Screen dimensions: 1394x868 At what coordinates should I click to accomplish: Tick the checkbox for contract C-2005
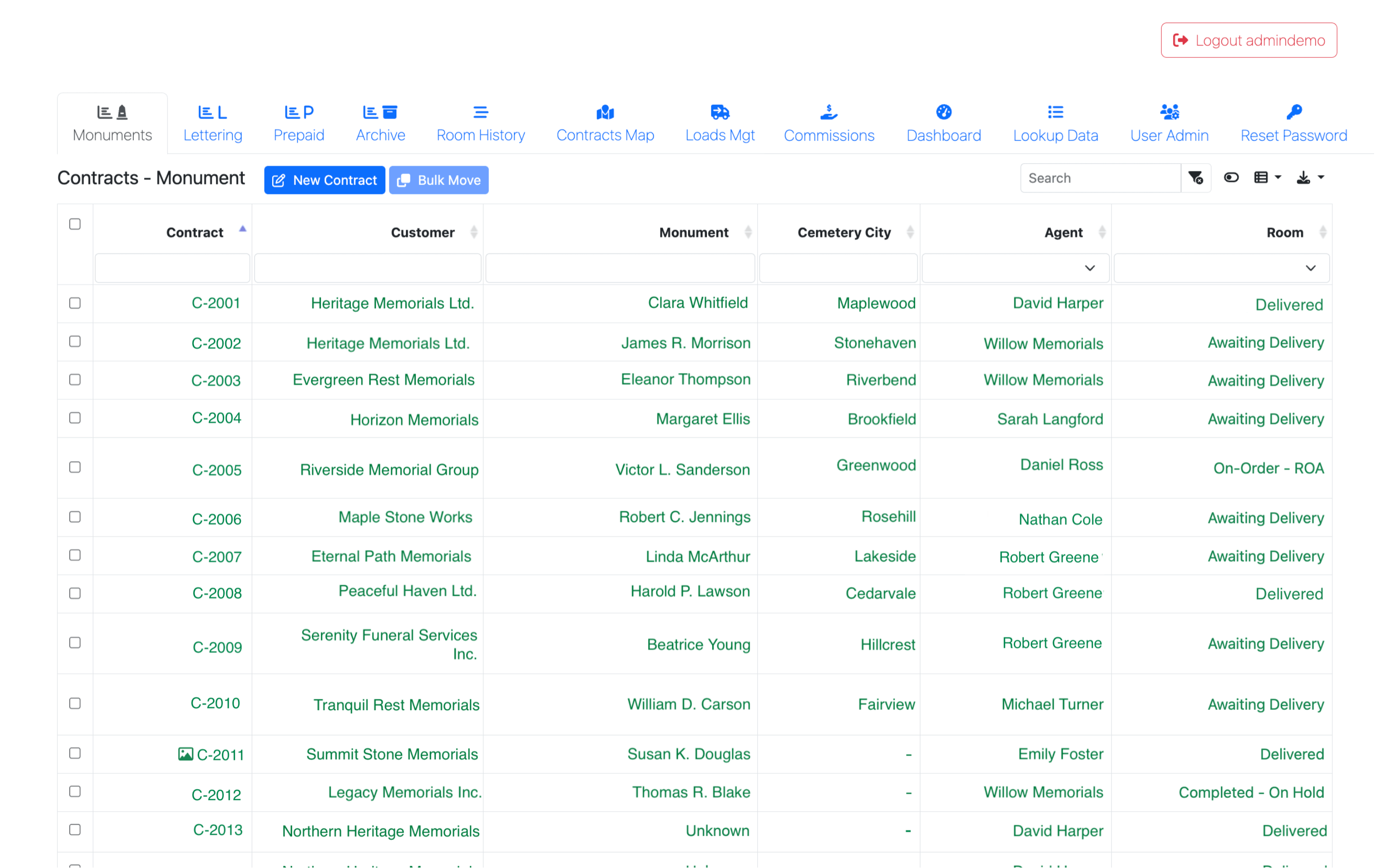(x=74, y=467)
